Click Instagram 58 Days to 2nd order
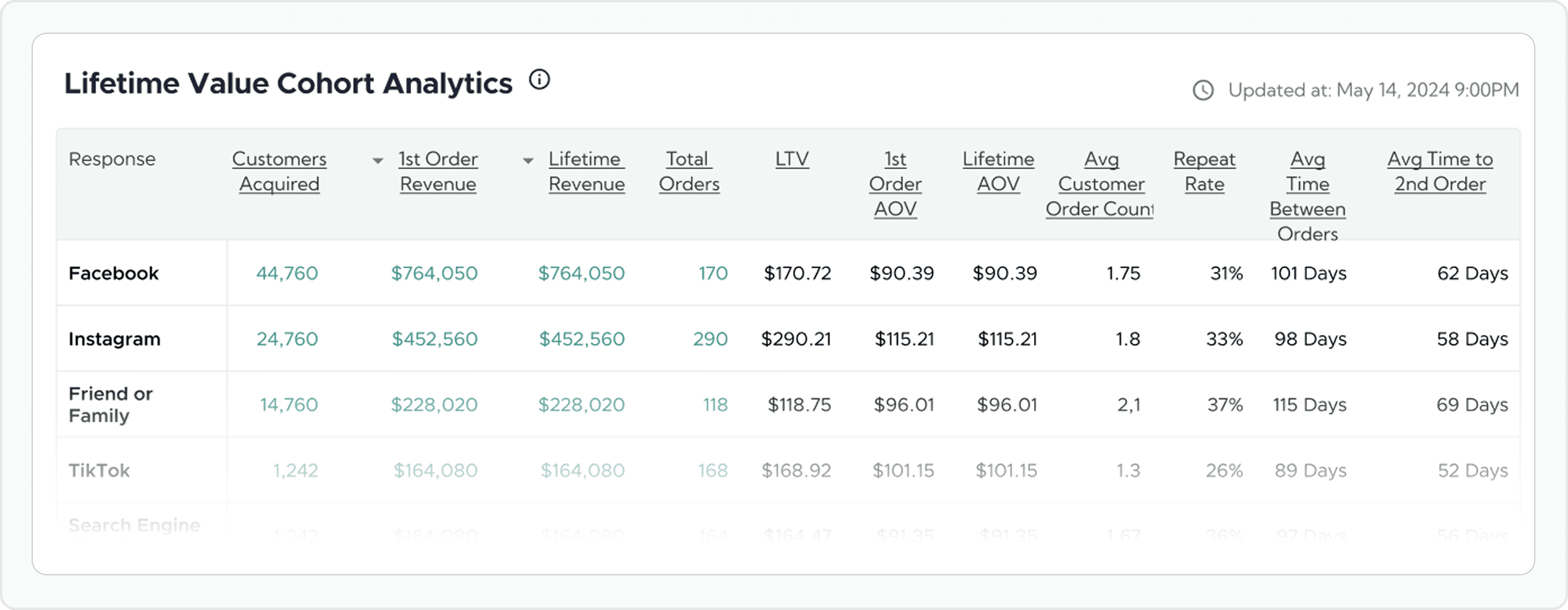This screenshot has height=610, width=1568. pos(1473,339)
